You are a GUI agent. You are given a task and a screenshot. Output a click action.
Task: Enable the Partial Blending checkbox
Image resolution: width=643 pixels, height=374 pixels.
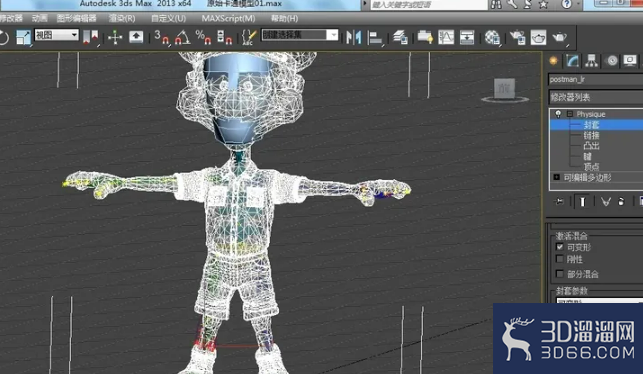click(560, 274)
